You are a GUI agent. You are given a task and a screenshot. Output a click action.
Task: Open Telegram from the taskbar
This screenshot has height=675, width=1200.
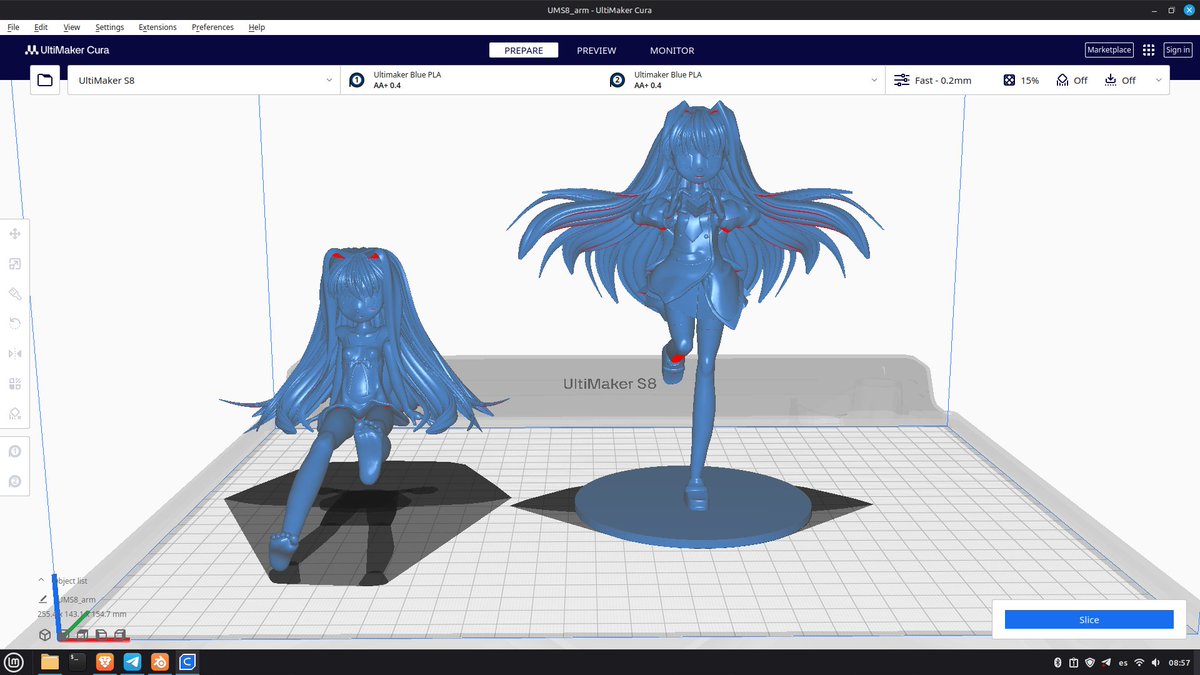132,662
